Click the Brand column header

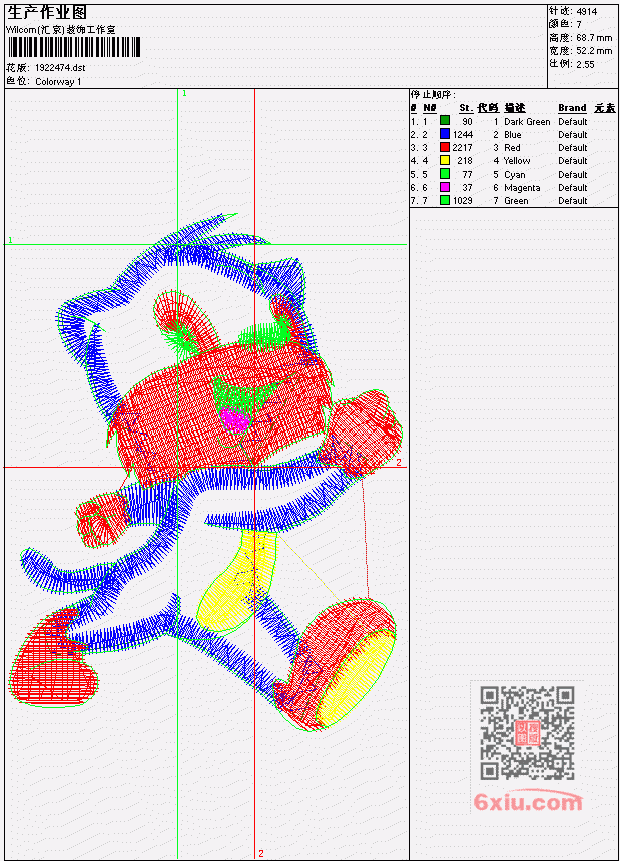point(572,108)
